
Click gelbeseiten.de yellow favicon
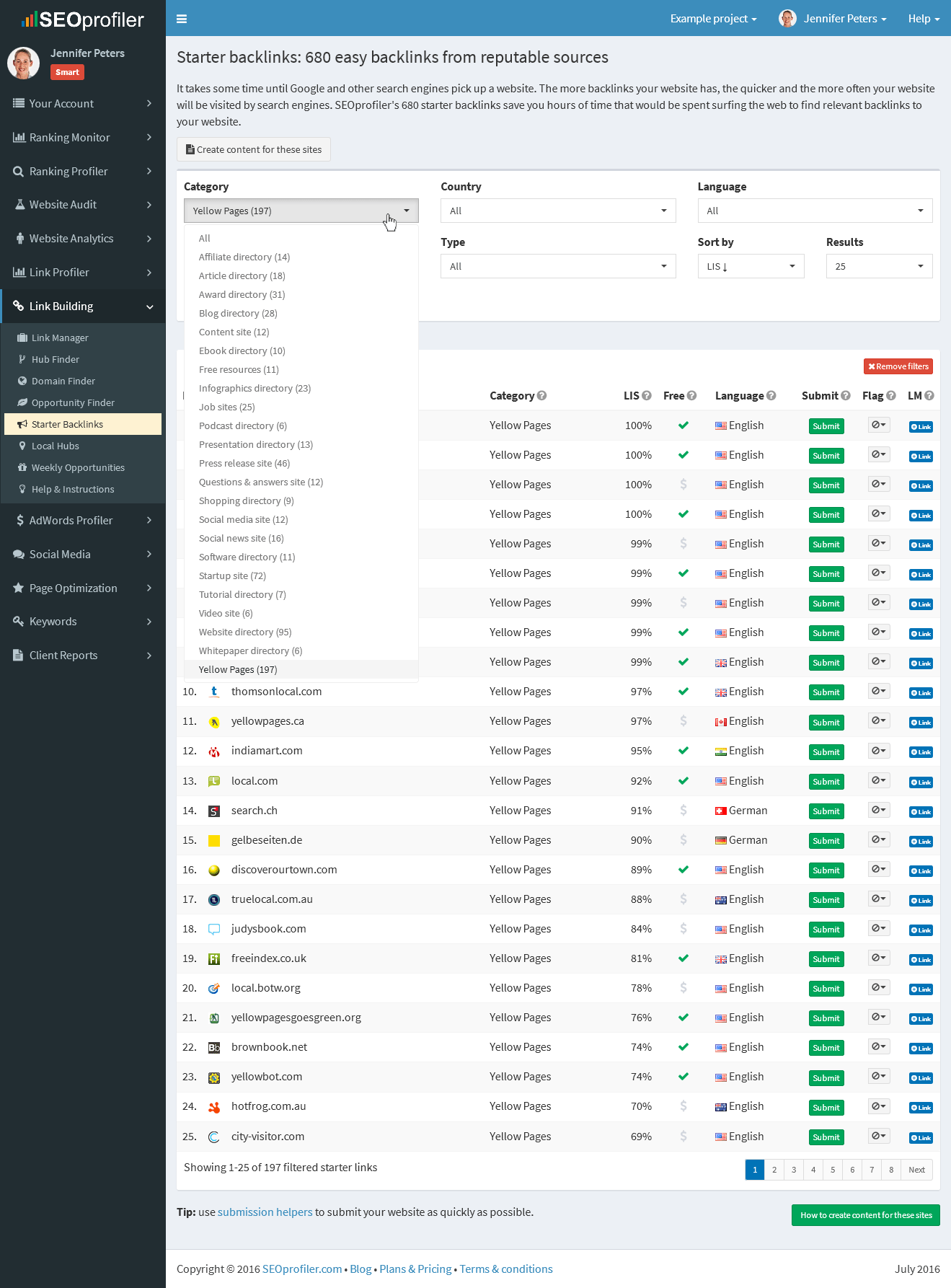coord(214,841)
